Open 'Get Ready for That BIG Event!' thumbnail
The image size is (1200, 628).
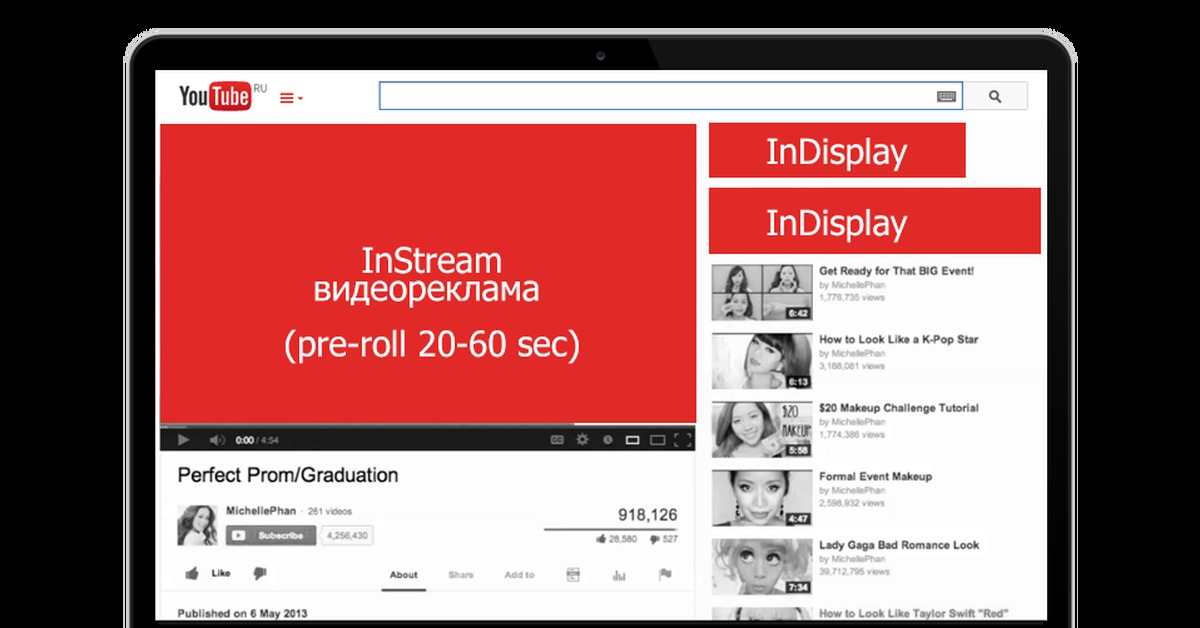click(x=761, y=292)
